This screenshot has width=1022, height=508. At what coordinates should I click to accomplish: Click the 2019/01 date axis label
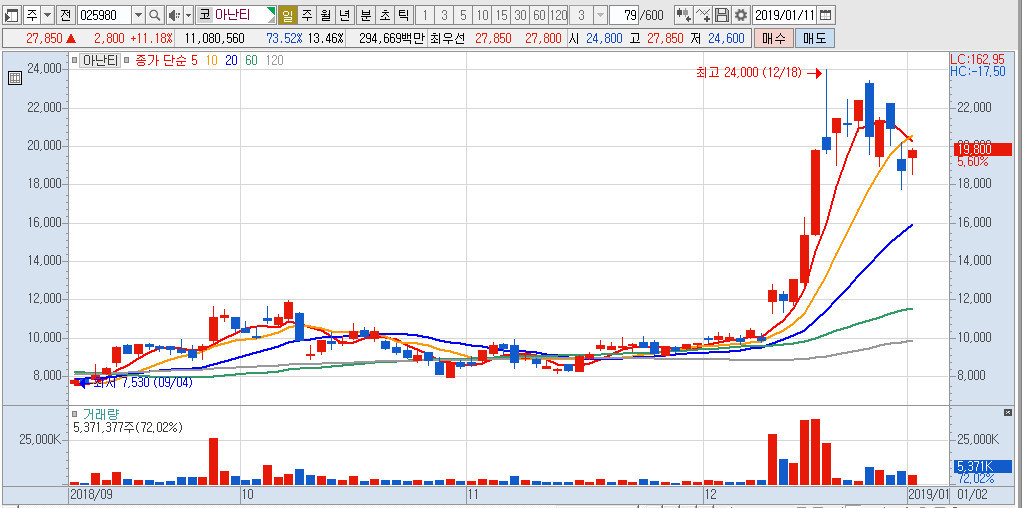[x=927, y=494]
